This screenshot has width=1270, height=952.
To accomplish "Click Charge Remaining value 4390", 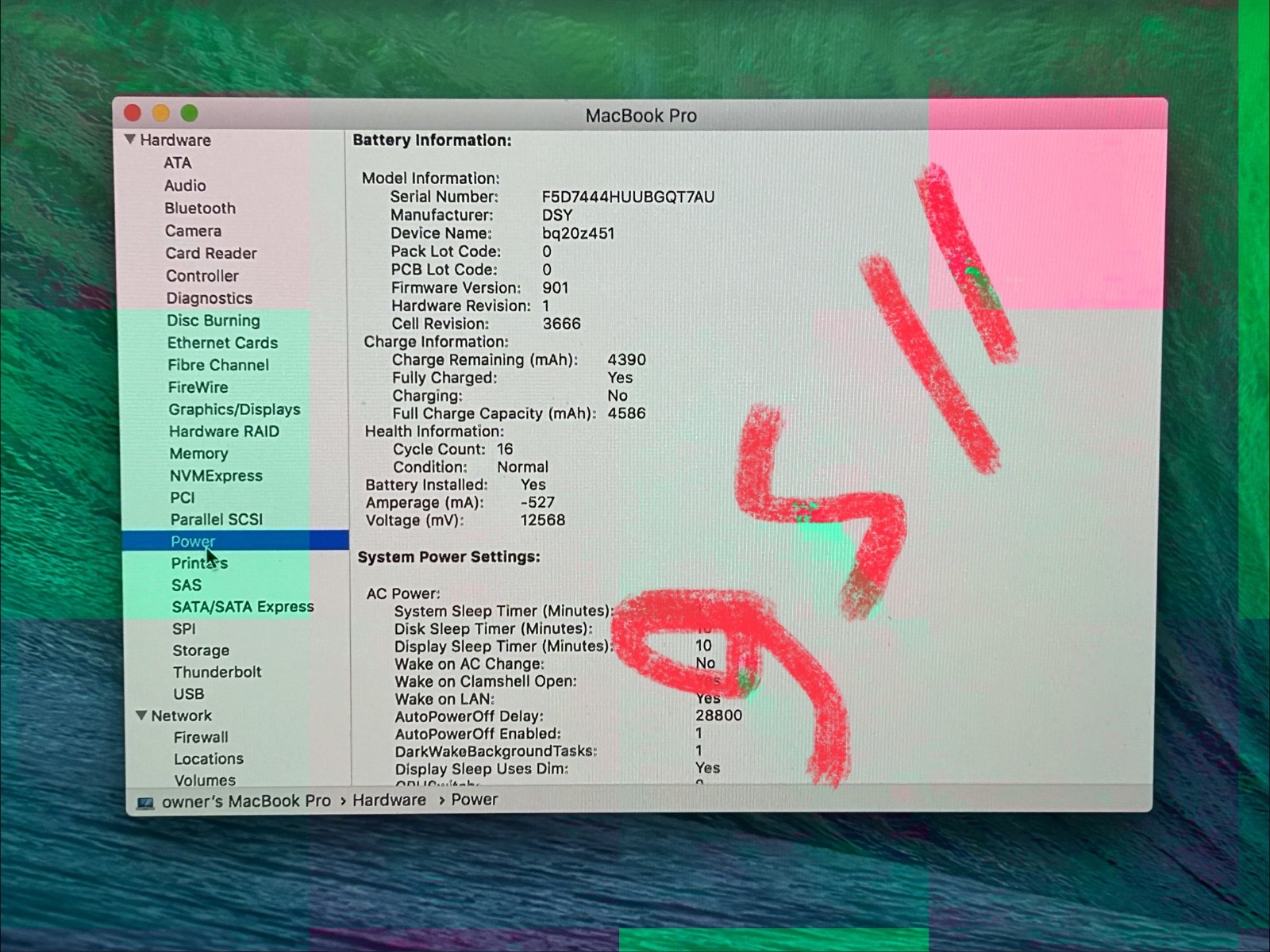I will (x=627, y=360).
